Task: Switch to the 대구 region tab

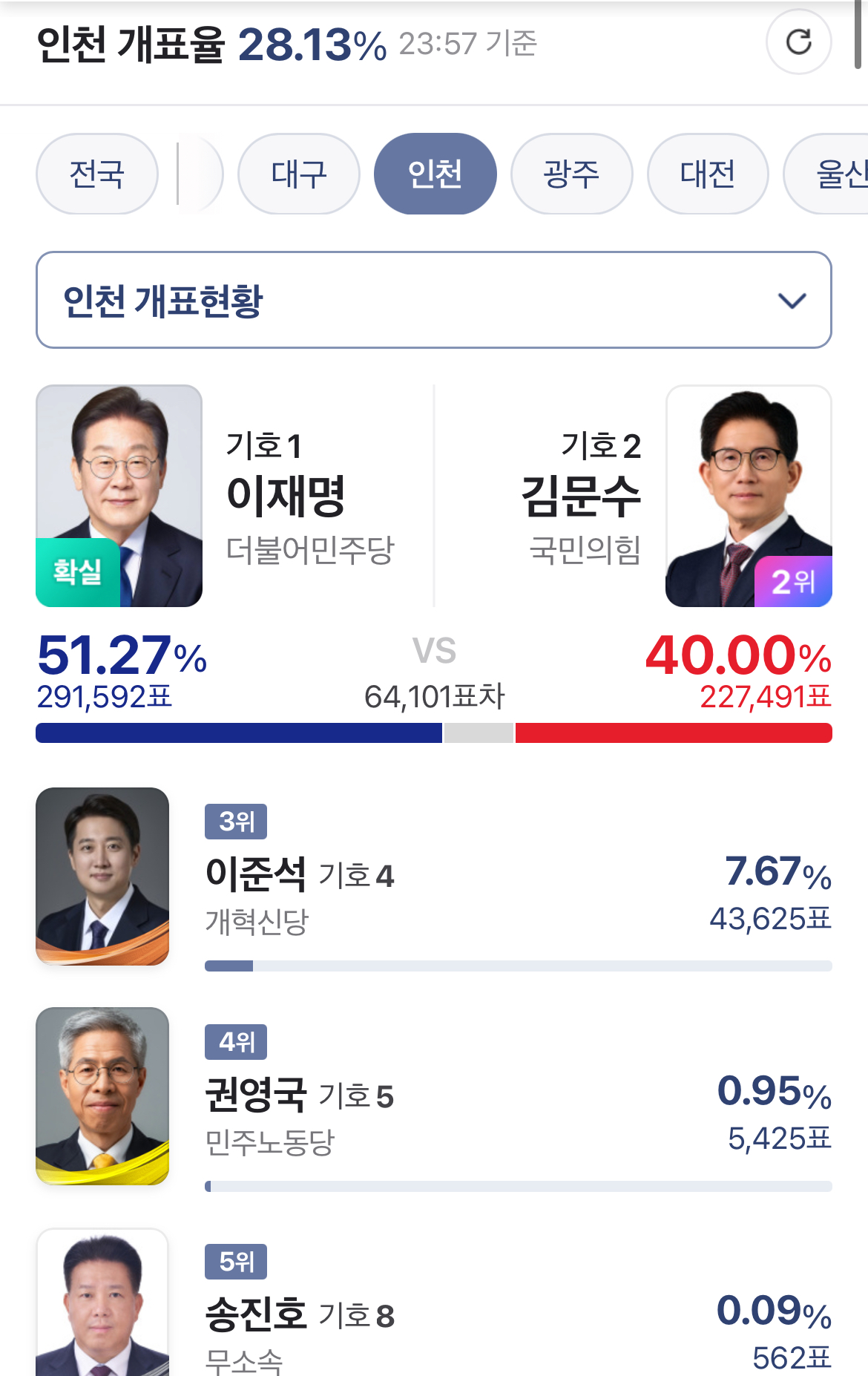Action: click(299, 174)
